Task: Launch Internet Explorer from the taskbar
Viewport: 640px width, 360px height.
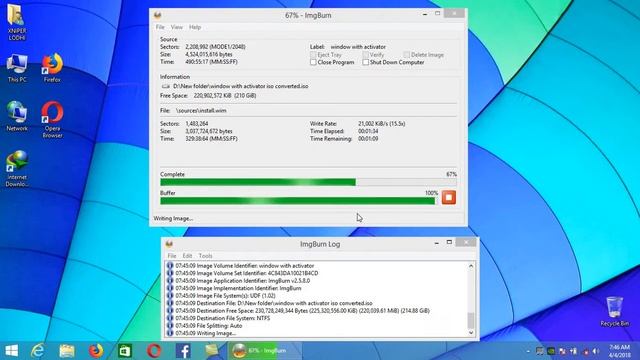Action: (38, 351)
